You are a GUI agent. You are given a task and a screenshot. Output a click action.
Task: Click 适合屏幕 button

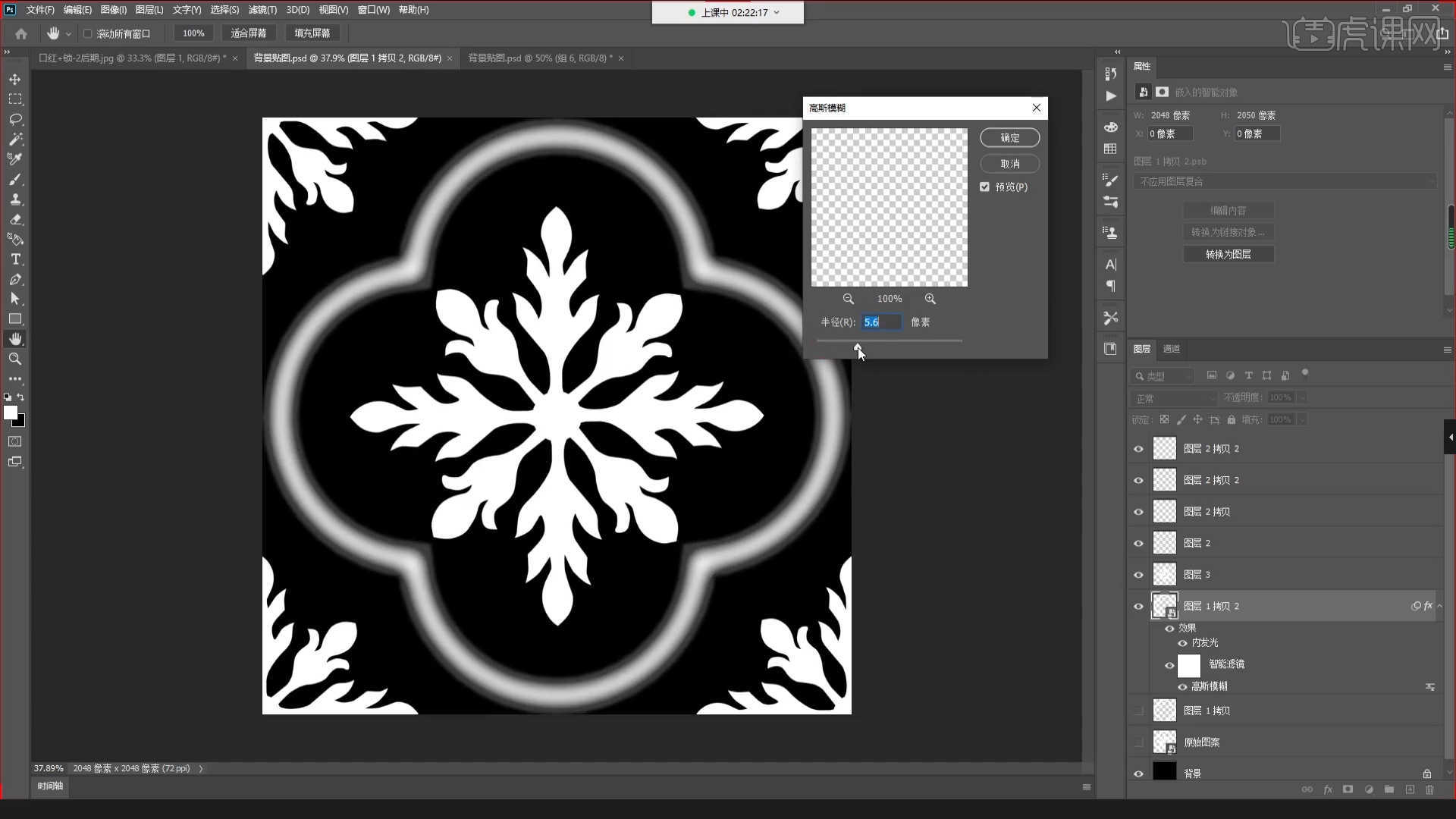(x=249, y=33)
